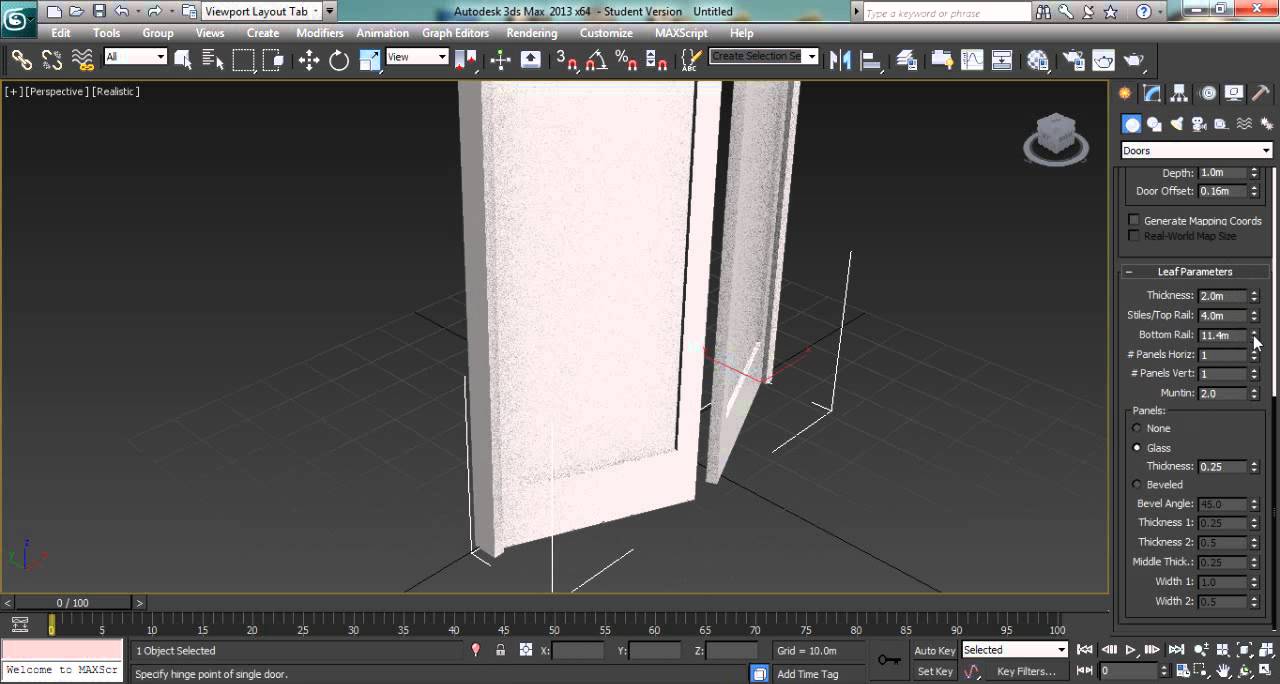Switch to Modify panel tab
This screenshot has height=684, width=1280.
(x=1152, y=93)
